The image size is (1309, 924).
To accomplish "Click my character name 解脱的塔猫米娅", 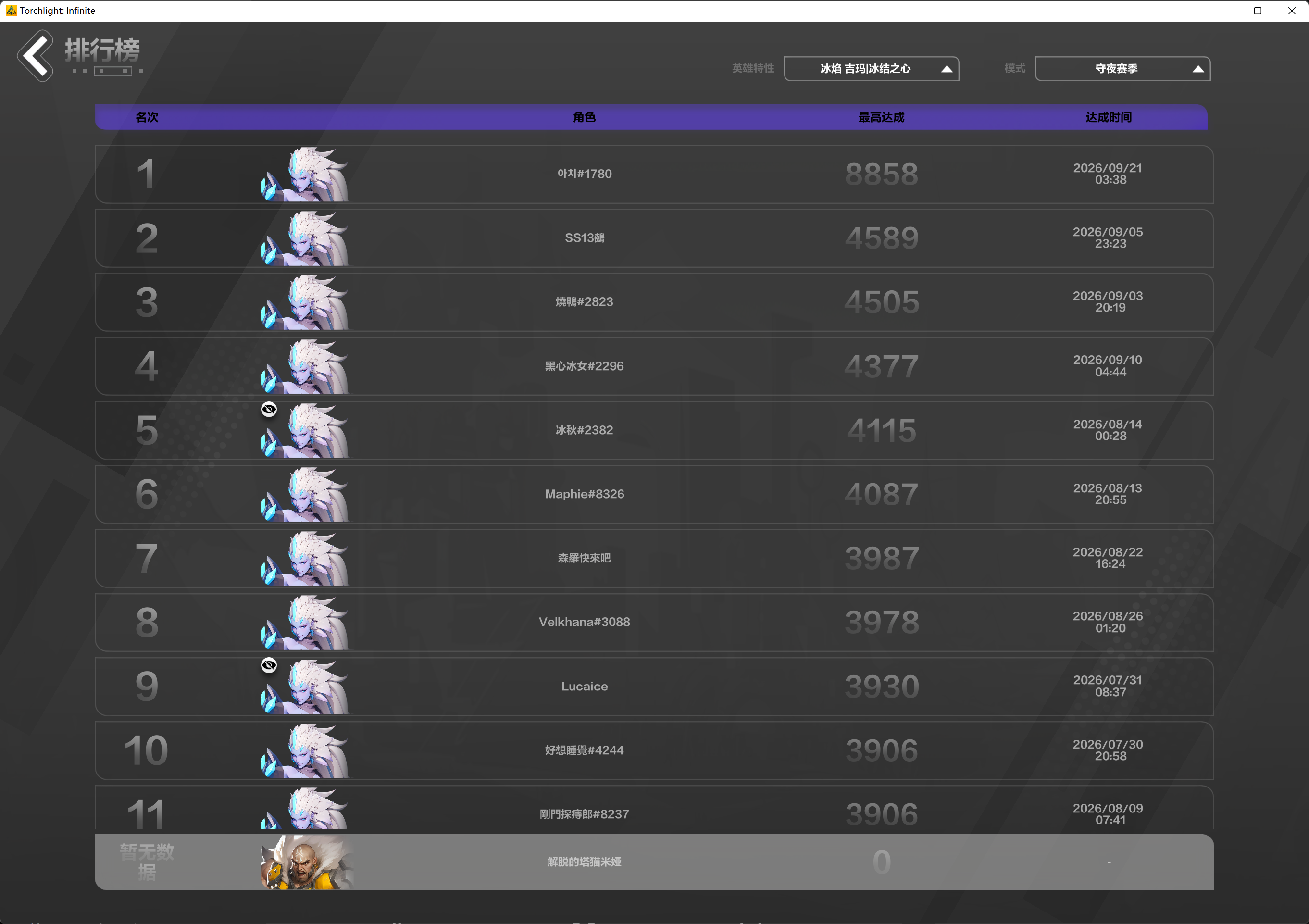I will pos(585,862).
